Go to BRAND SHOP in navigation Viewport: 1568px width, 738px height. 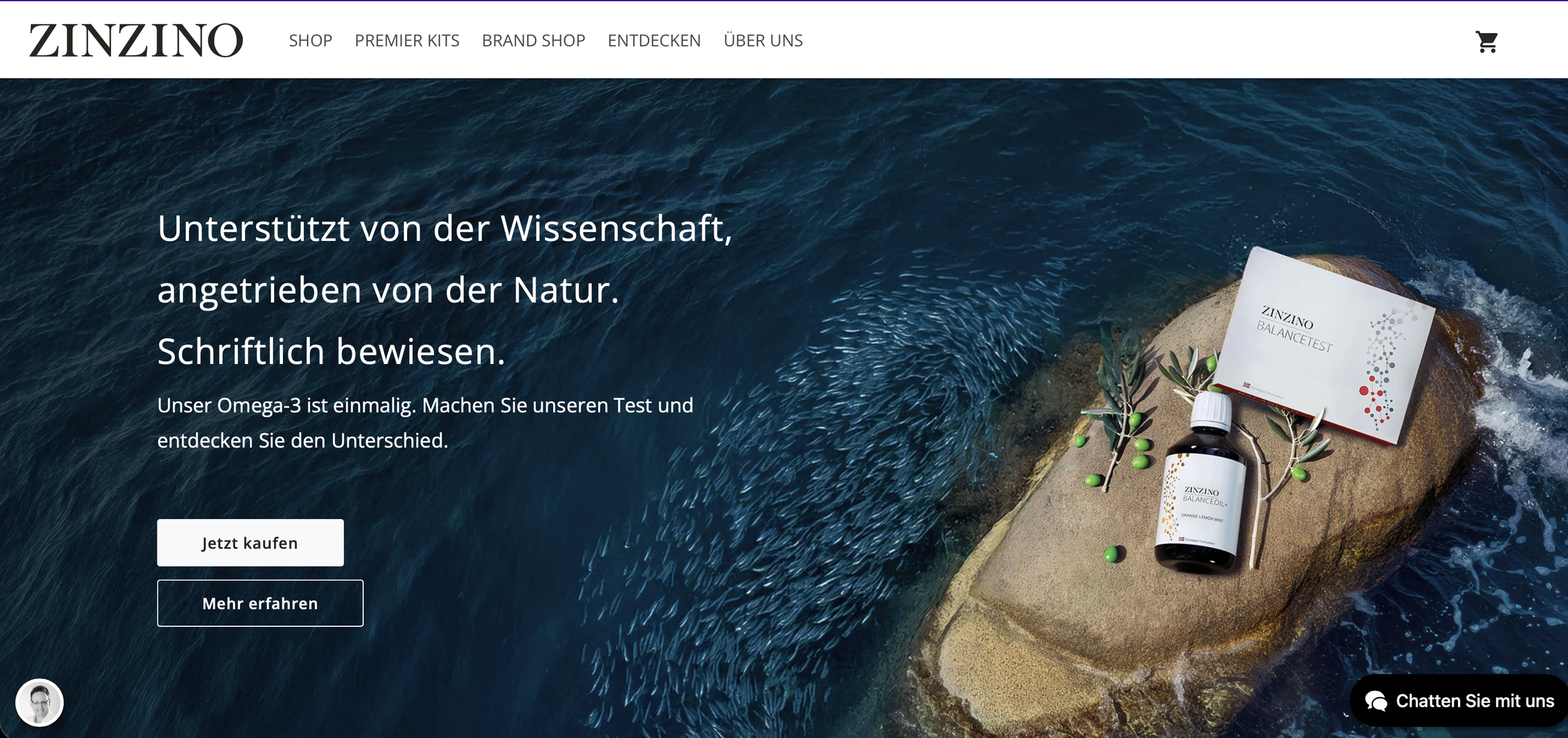[x=533, y=41]
